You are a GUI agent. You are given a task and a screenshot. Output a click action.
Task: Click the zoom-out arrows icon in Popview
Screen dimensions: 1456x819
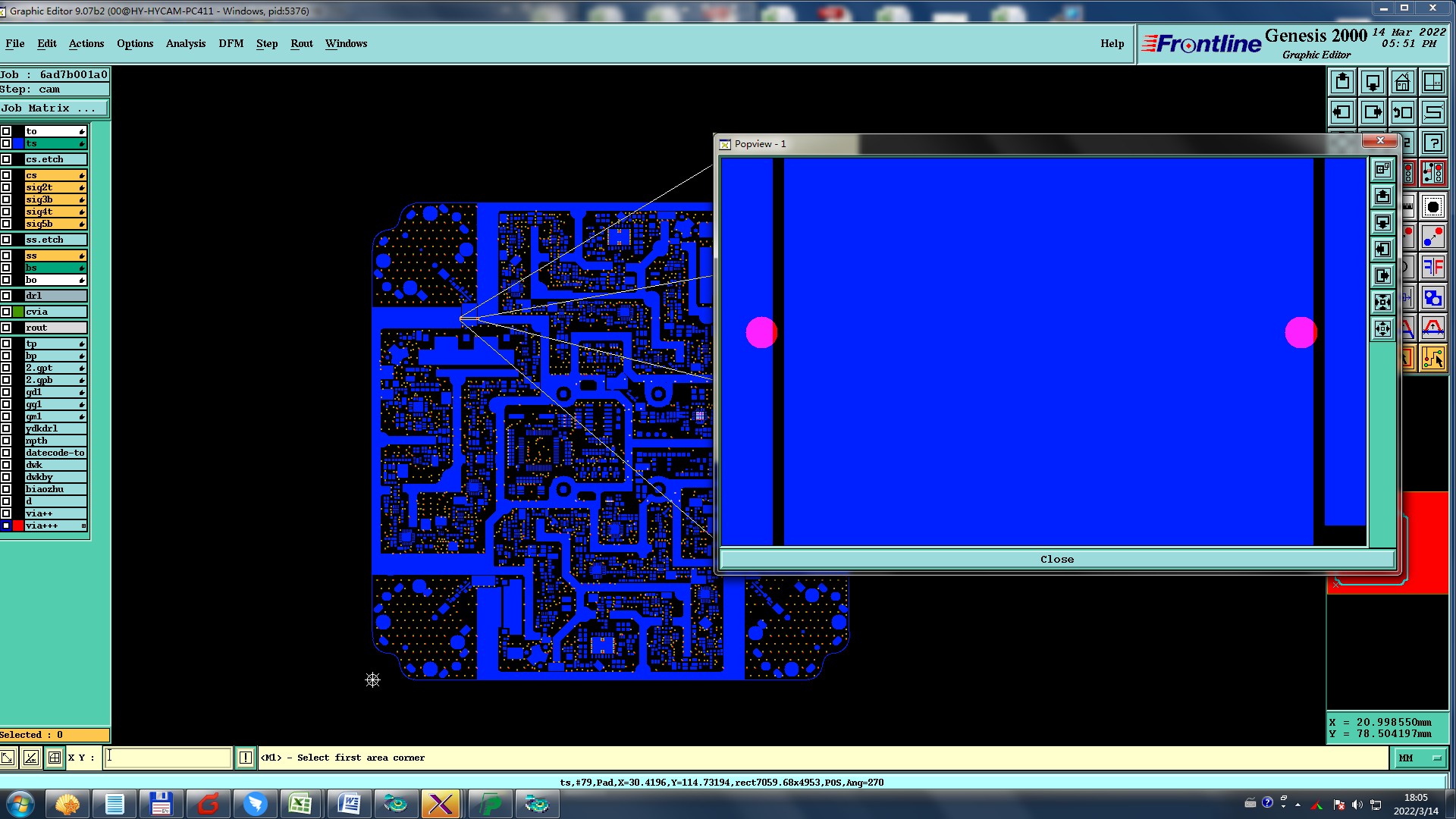tap(1382, 328)
